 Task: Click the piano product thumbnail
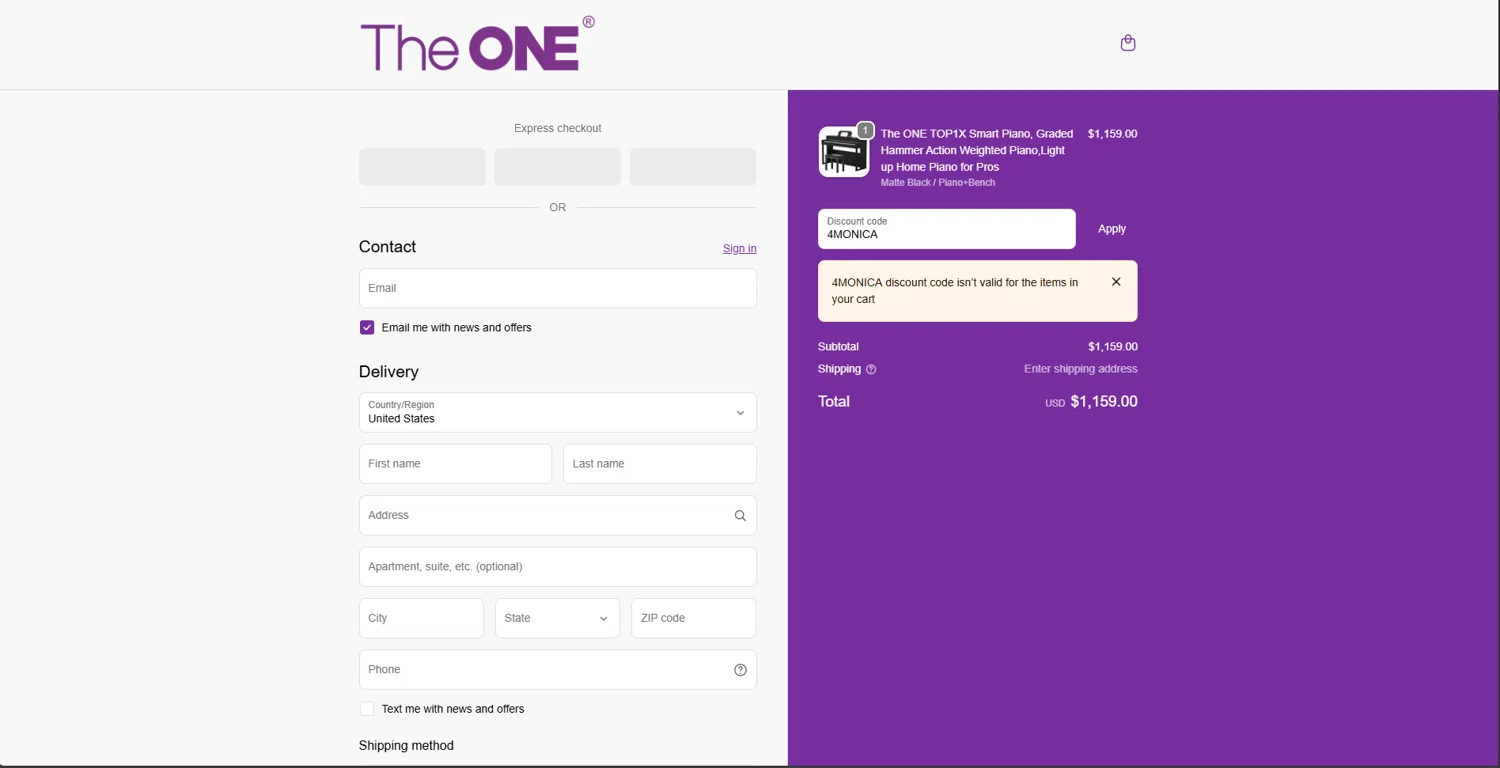pyautogui.click(x=844, y=152)
